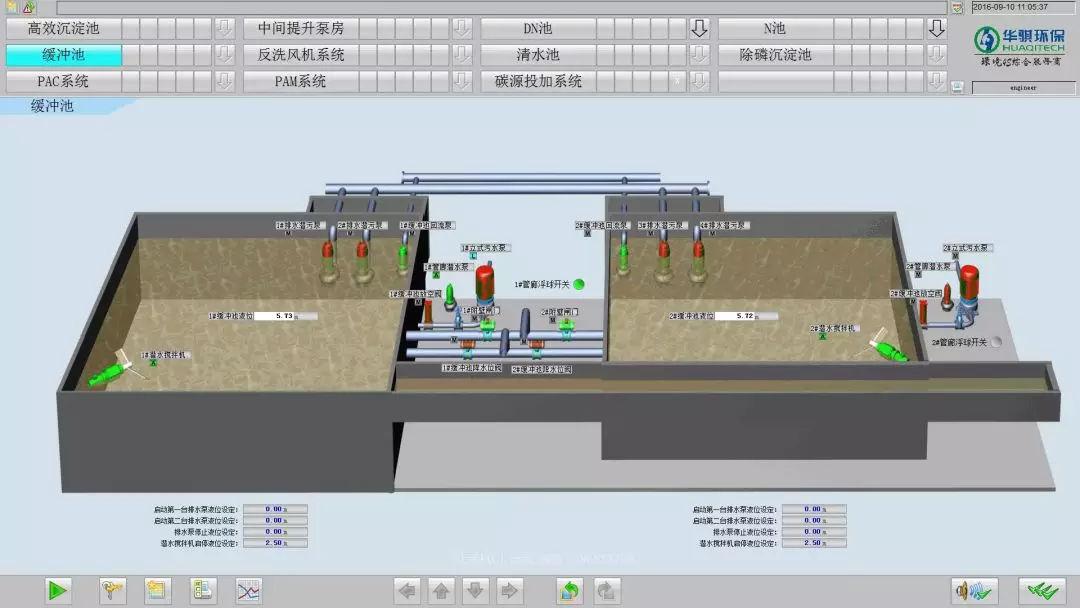Open the yellow notes page icon
This screenshot has width=1080, height=608.
click(x=157, y=591)
